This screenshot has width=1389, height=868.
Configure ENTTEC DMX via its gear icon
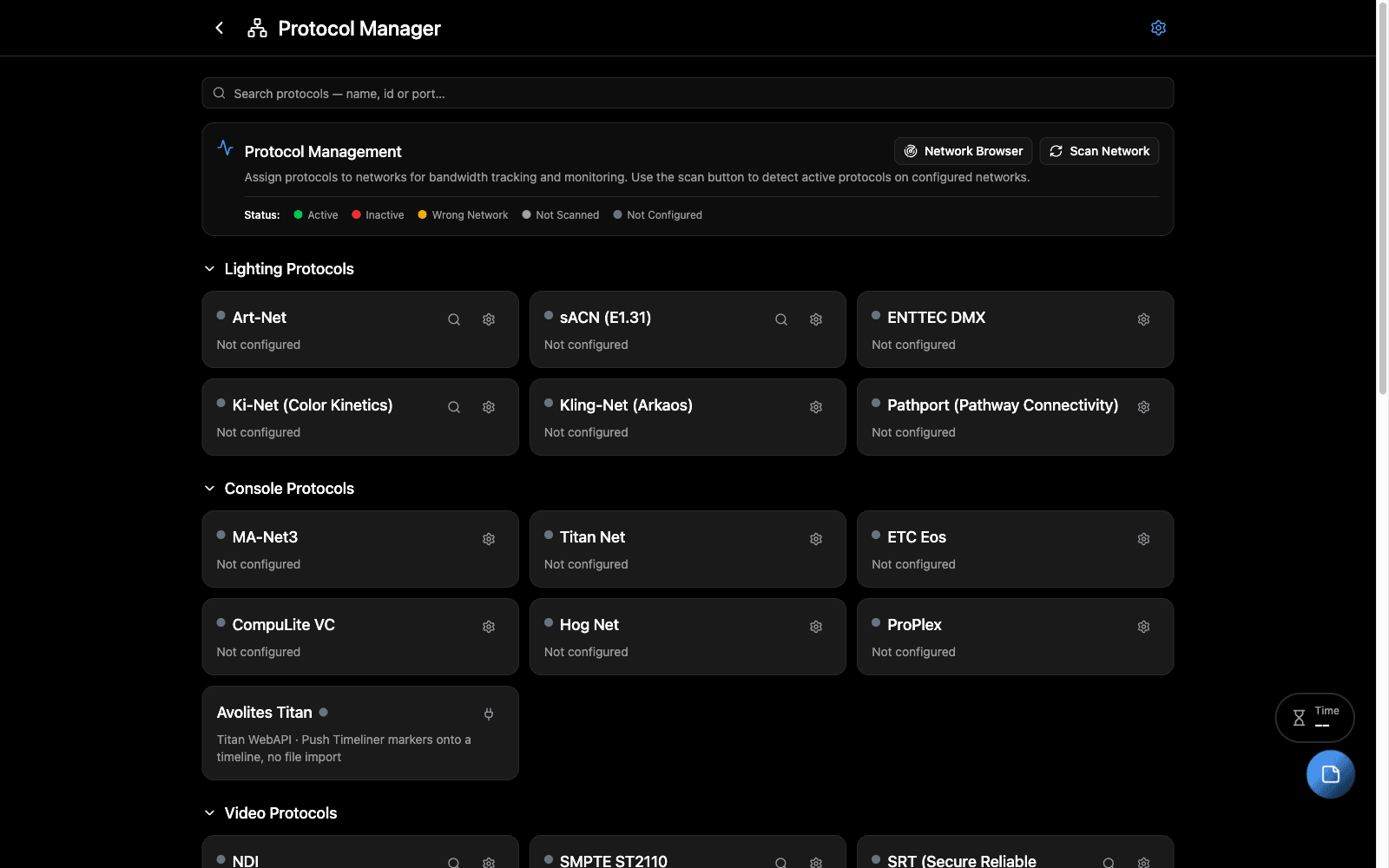tap(1143, 319)
